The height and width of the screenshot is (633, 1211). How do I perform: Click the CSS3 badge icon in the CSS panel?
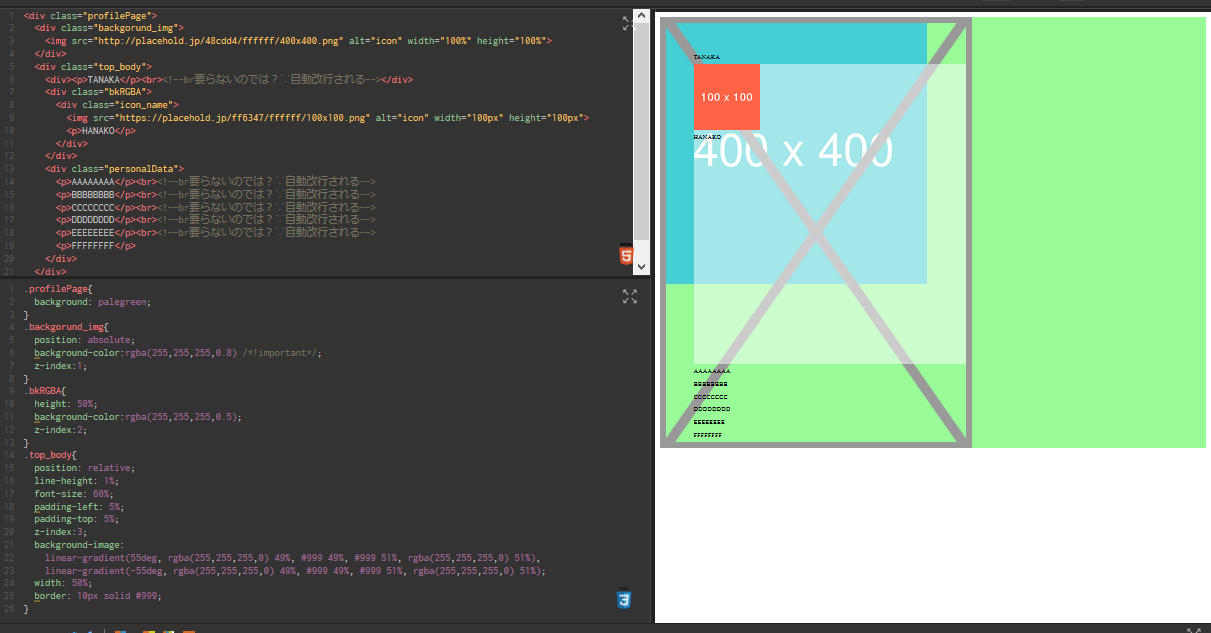625,599
